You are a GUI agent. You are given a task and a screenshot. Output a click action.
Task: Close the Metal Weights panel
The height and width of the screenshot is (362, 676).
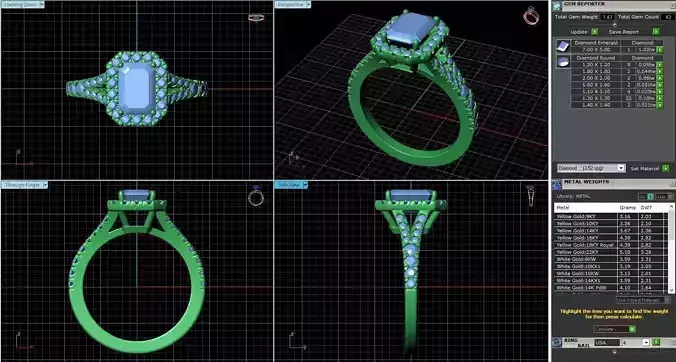tap(673, 184)
